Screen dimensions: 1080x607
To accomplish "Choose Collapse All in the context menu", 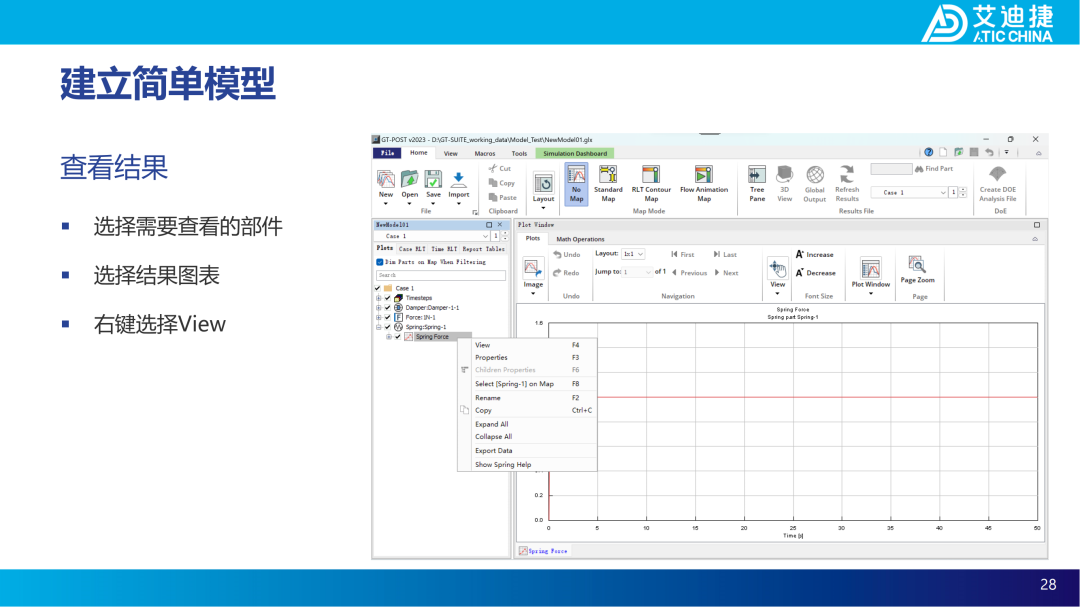I will [x=528, y=437].
